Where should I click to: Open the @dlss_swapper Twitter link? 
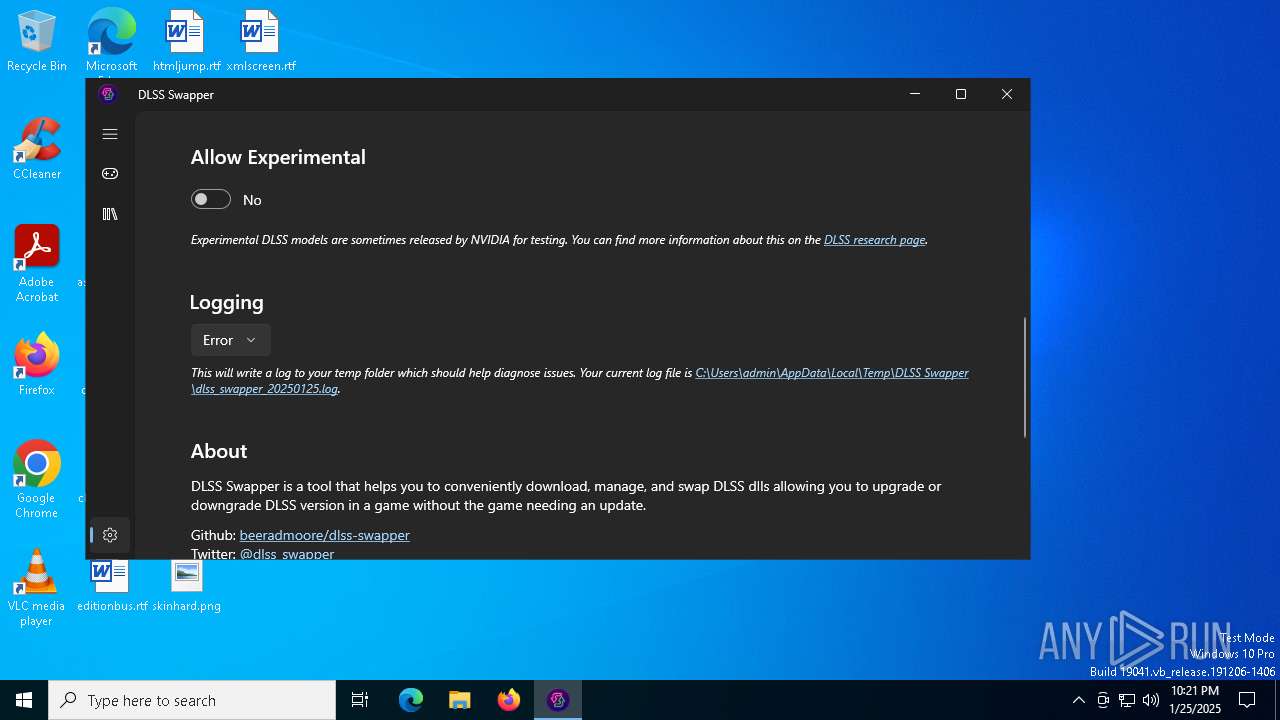(x=287, y=553)
